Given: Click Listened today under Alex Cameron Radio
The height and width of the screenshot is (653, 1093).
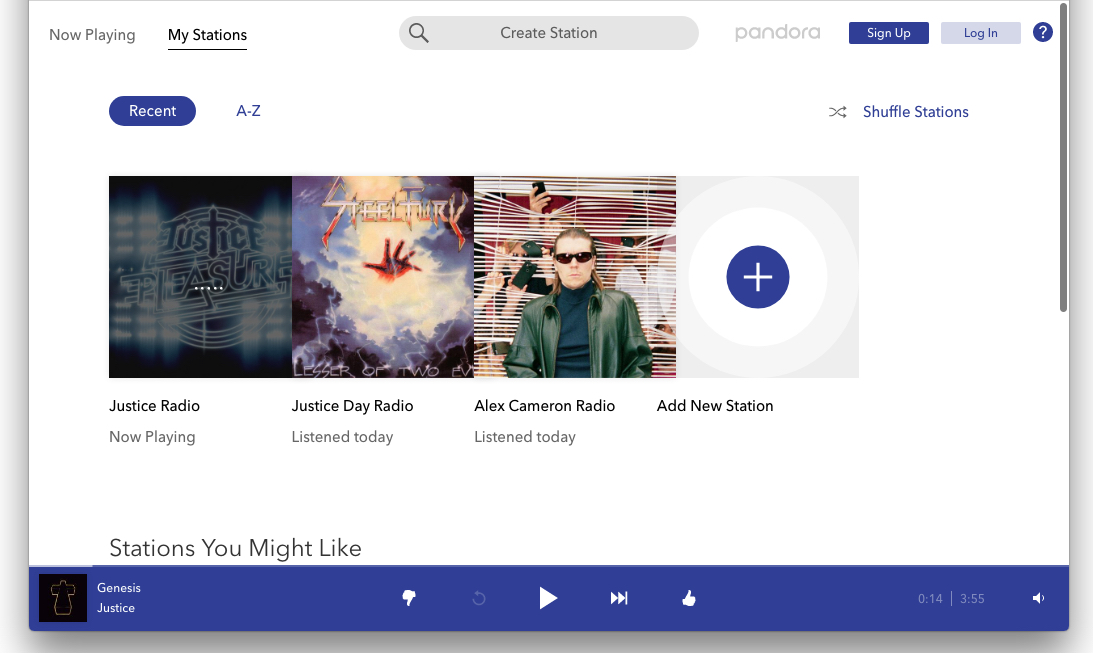Looking at the screenshot, I should click(525, 437).
